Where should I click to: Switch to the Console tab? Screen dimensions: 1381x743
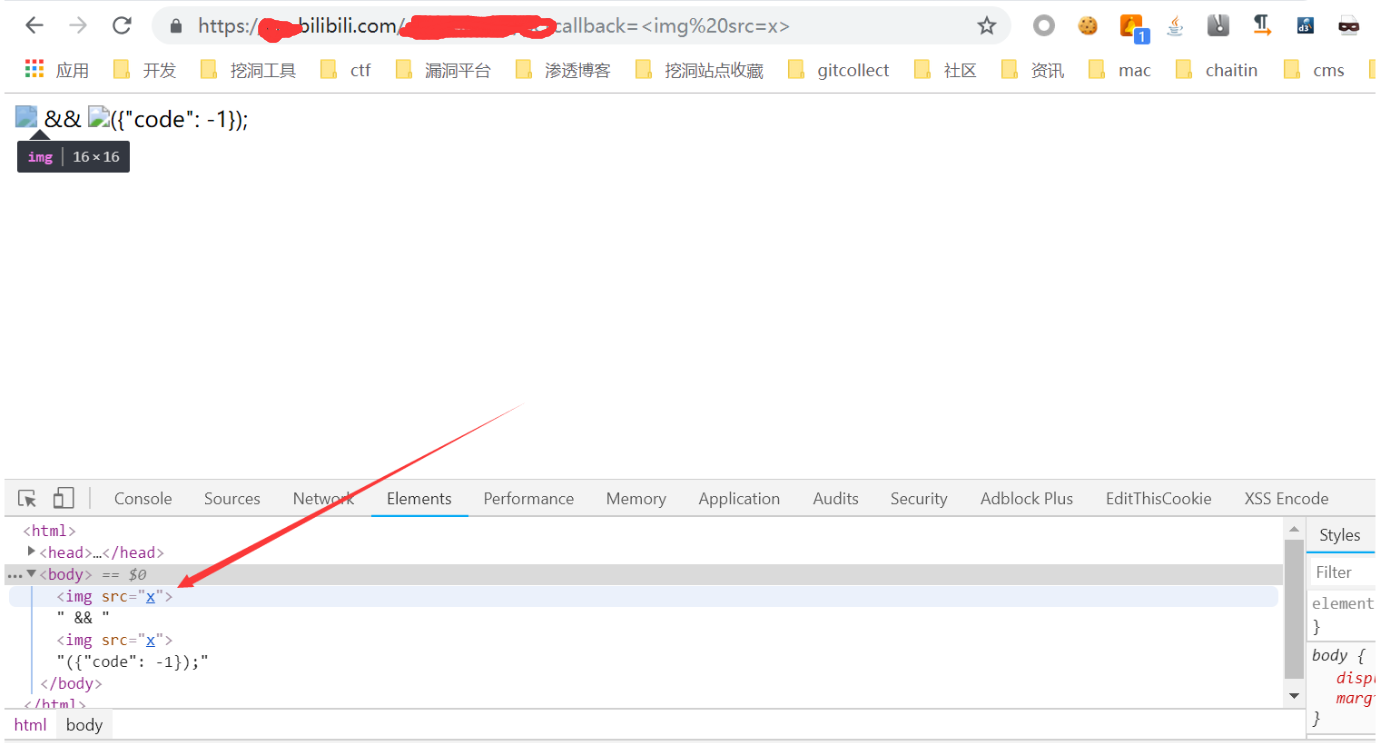coord(143,498)
